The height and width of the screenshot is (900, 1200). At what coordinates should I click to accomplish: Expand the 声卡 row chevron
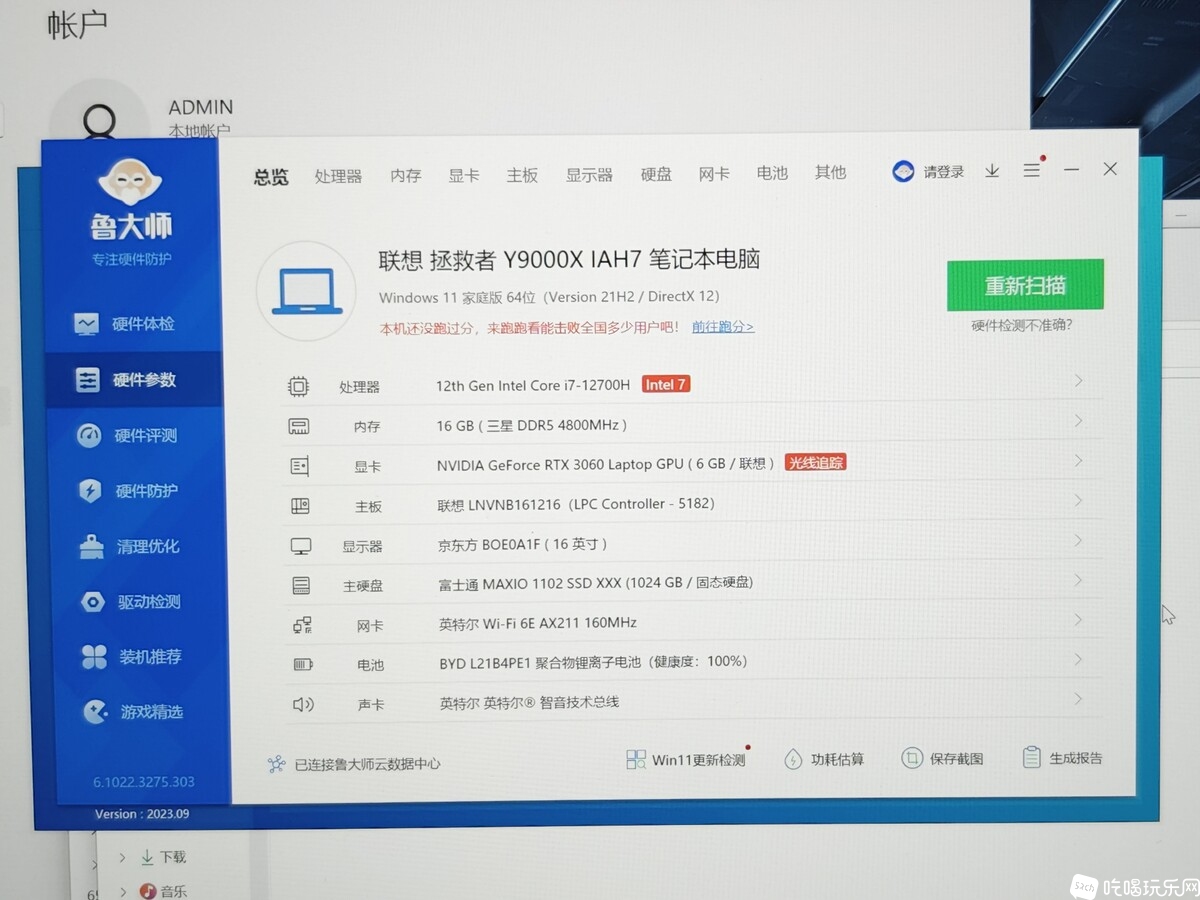click(1078, 699)
